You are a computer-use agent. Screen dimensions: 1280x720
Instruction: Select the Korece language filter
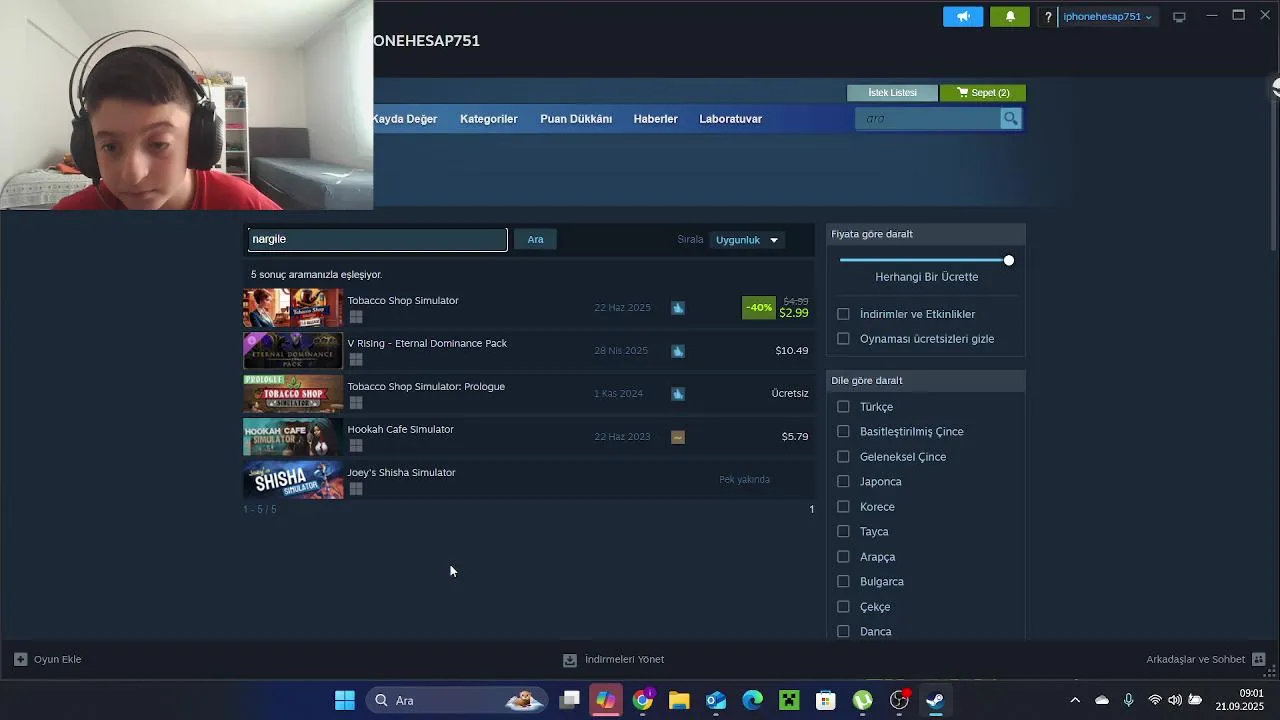(x=843, y=507)
